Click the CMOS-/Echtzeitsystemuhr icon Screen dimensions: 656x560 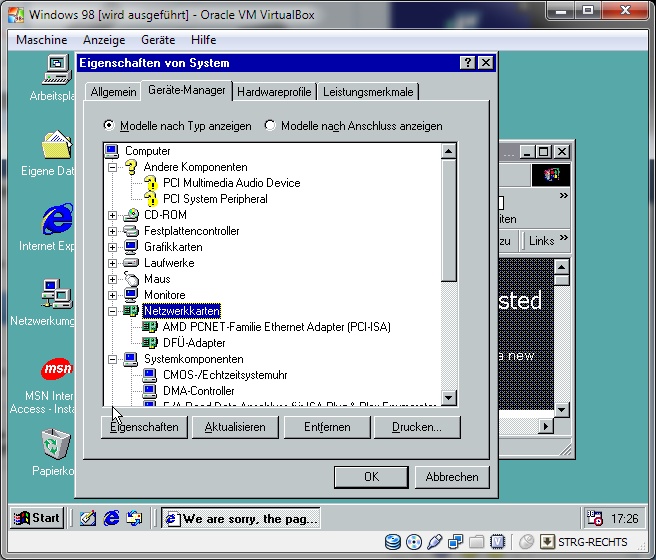click(x=150, y=375)
